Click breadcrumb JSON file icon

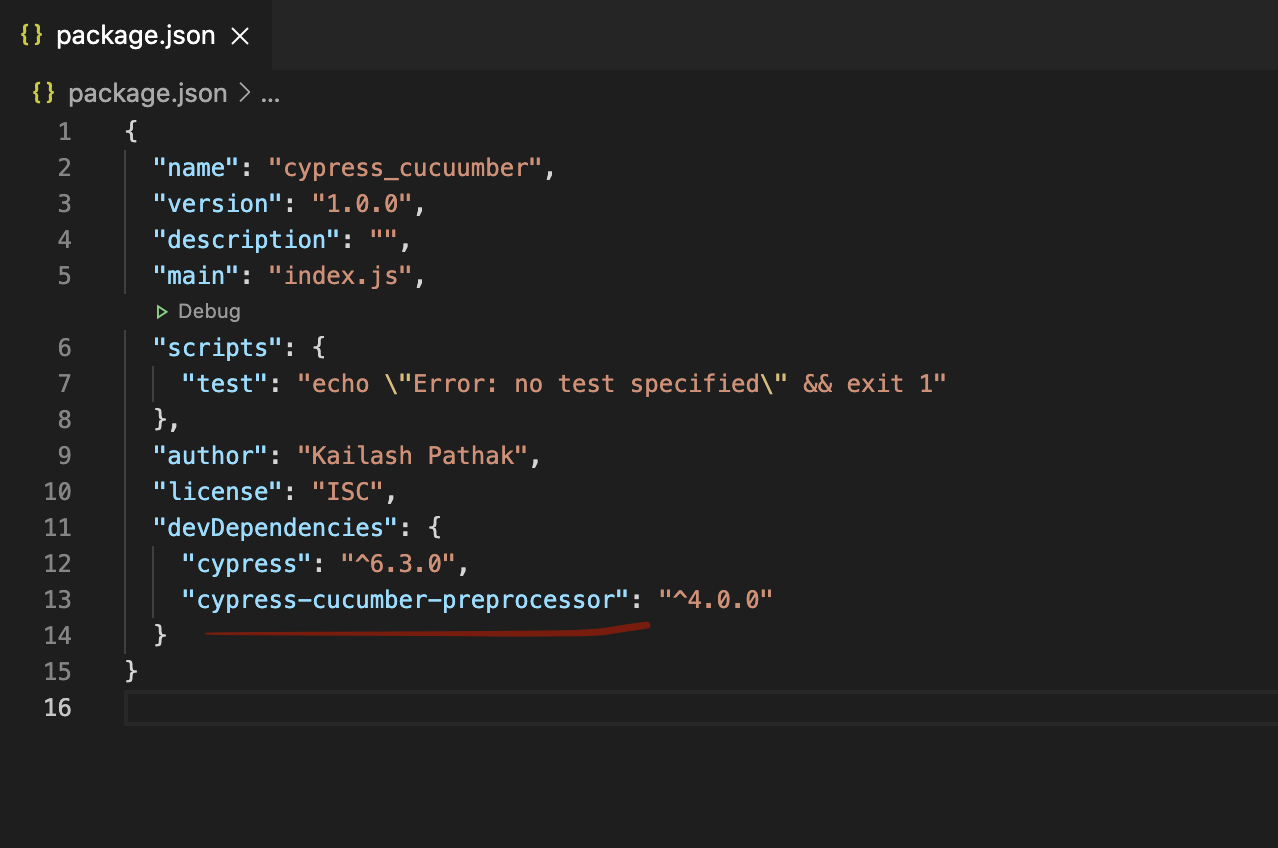point(43,94)
